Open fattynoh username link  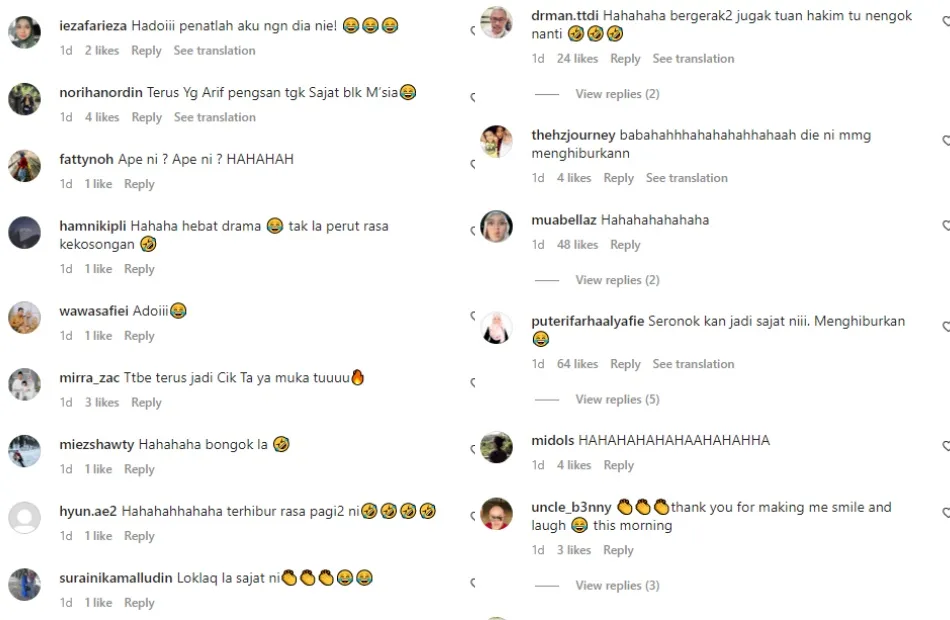point(87,159)
